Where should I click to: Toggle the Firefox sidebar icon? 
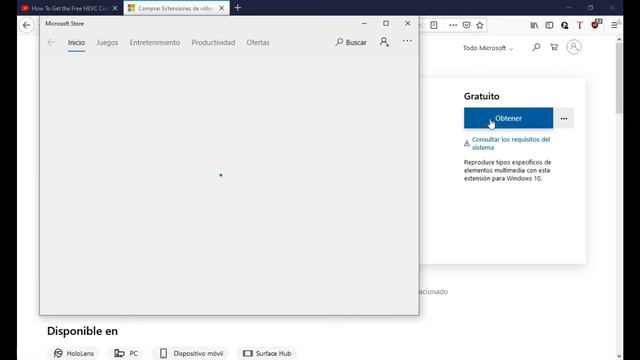tap(549, 25)
